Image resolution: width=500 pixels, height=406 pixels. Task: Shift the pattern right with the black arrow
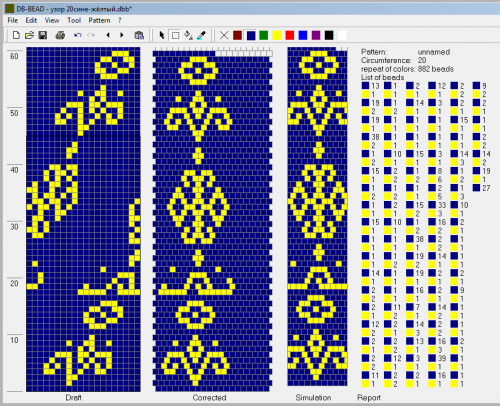[122, 35]
